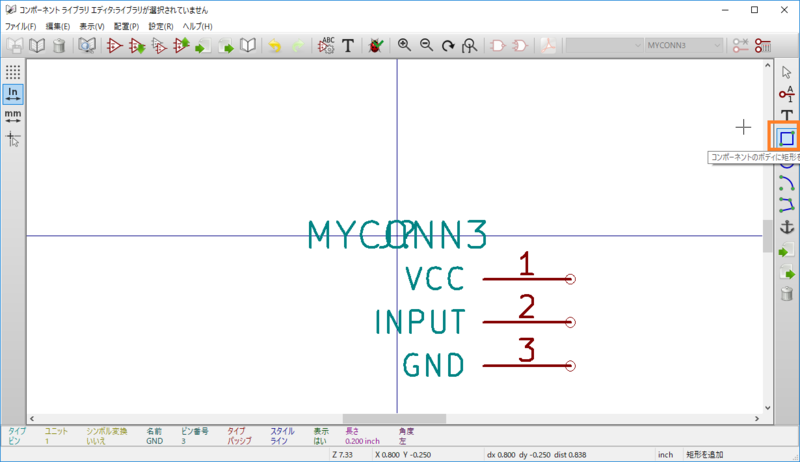This screenshot has width=800, height=462.
Task: Switch units to inches button
Action: (x=13, y=94)
